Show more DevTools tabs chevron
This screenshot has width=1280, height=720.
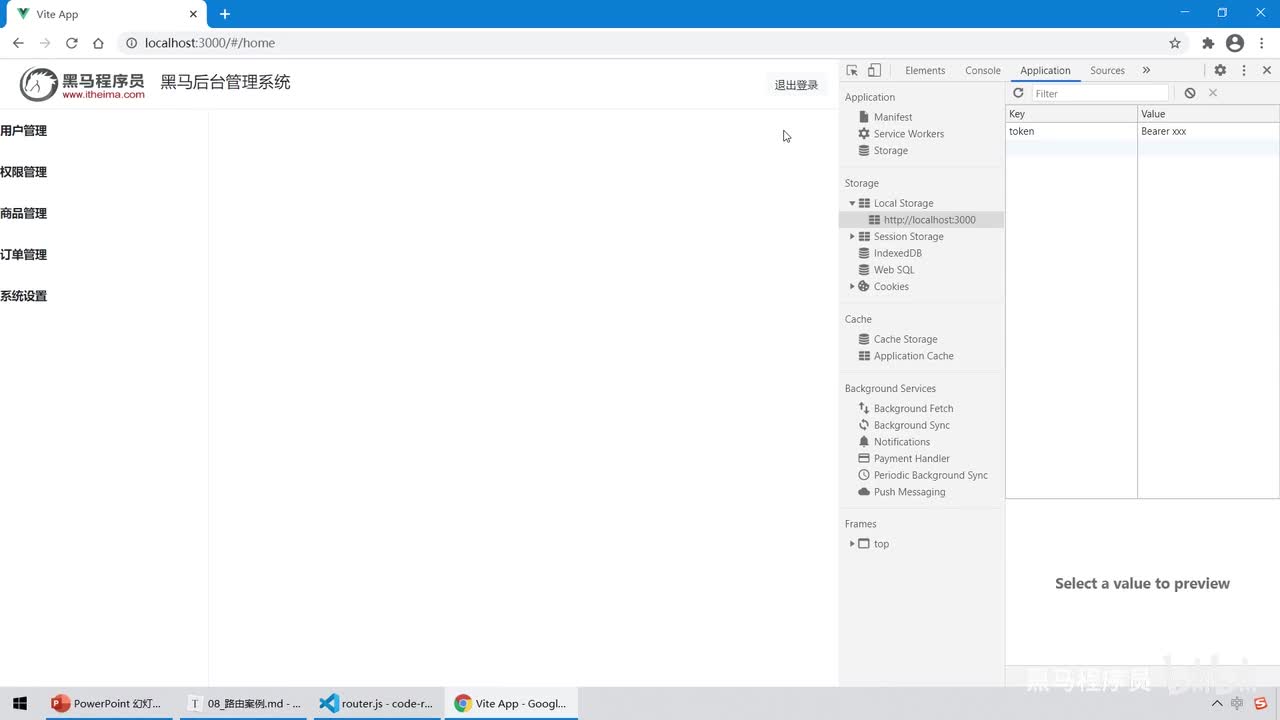(1146, 70)
